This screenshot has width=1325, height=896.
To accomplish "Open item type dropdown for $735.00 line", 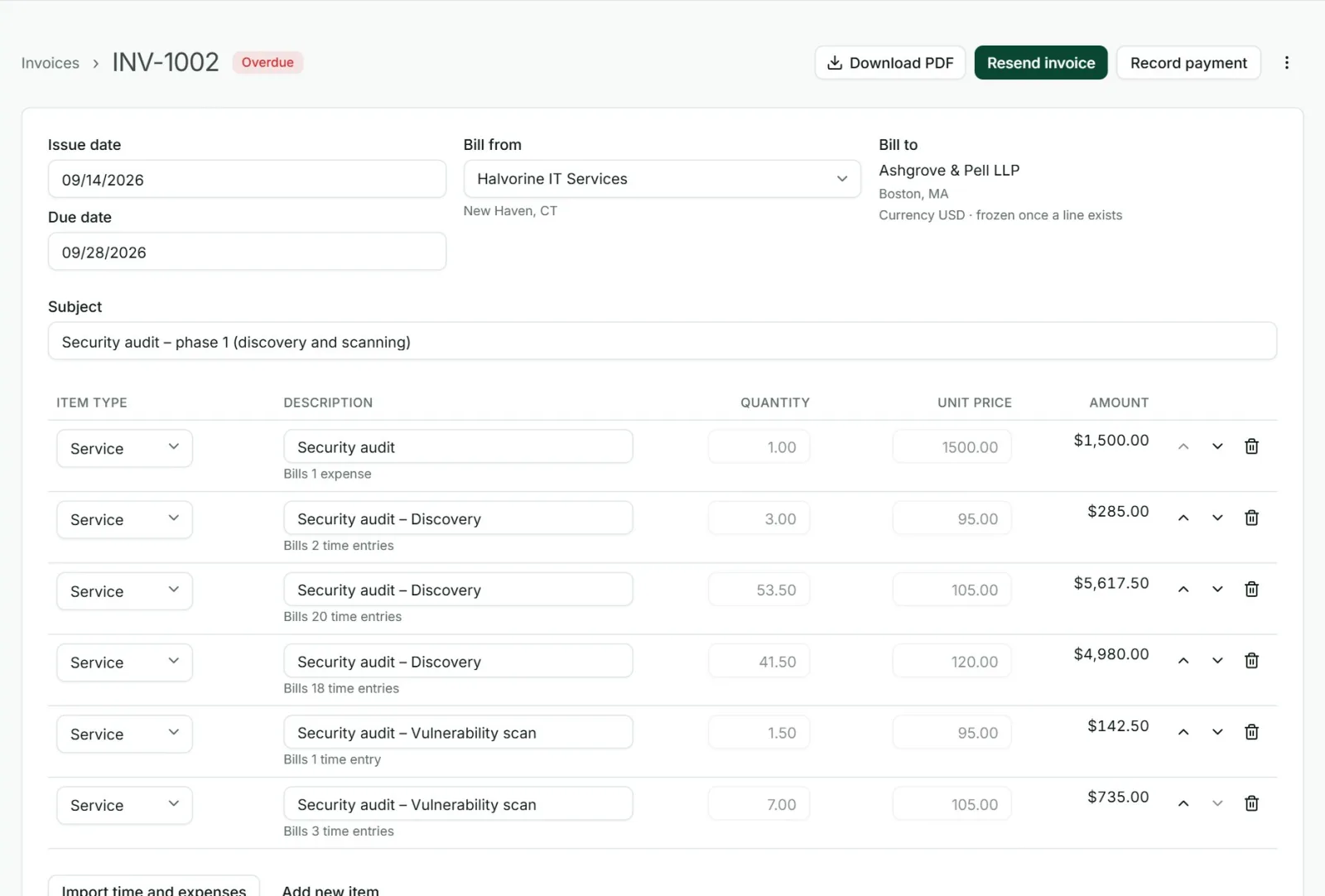I will tap(124, 805).
